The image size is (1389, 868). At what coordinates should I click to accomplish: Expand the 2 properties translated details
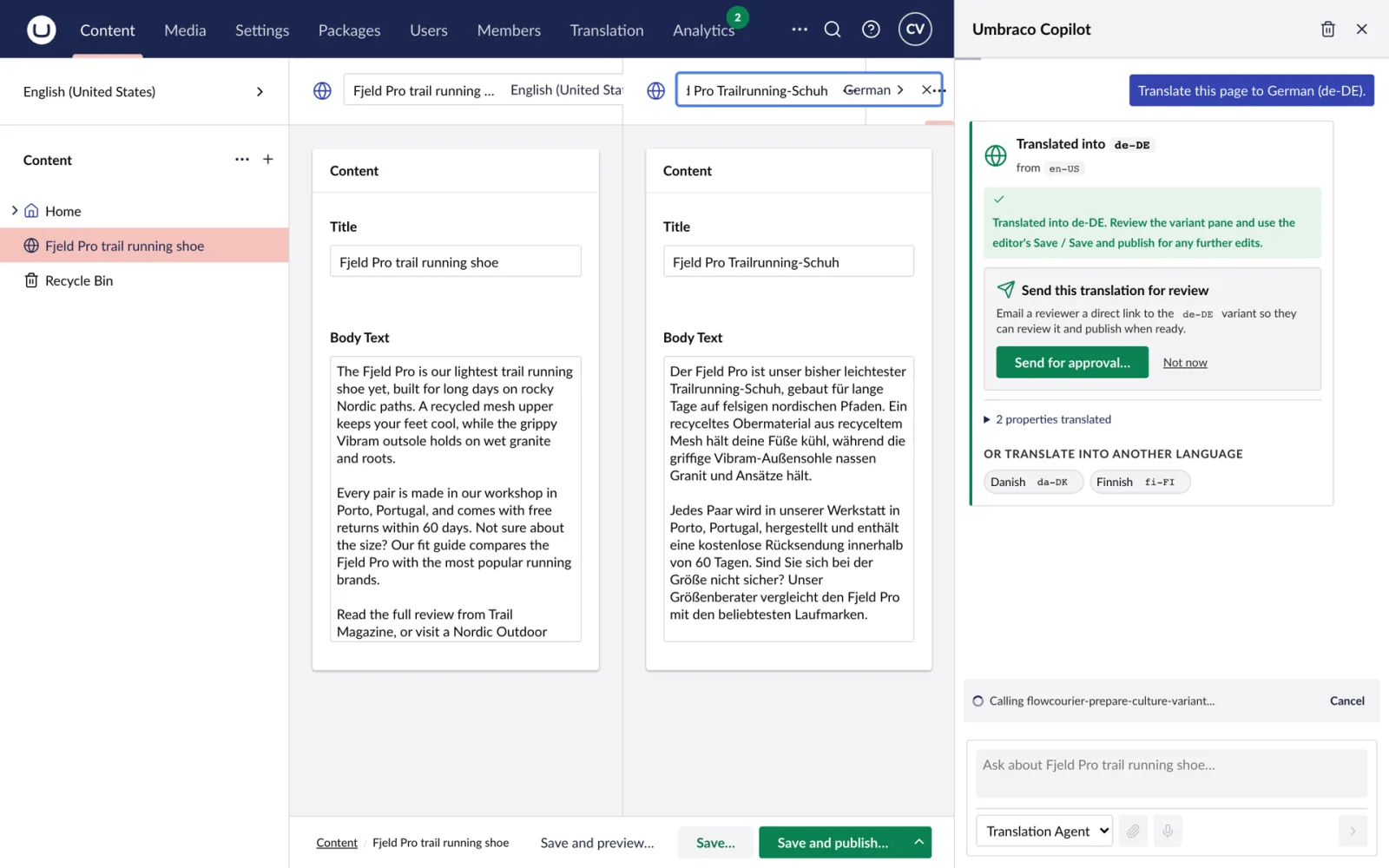click(1048, 419)
